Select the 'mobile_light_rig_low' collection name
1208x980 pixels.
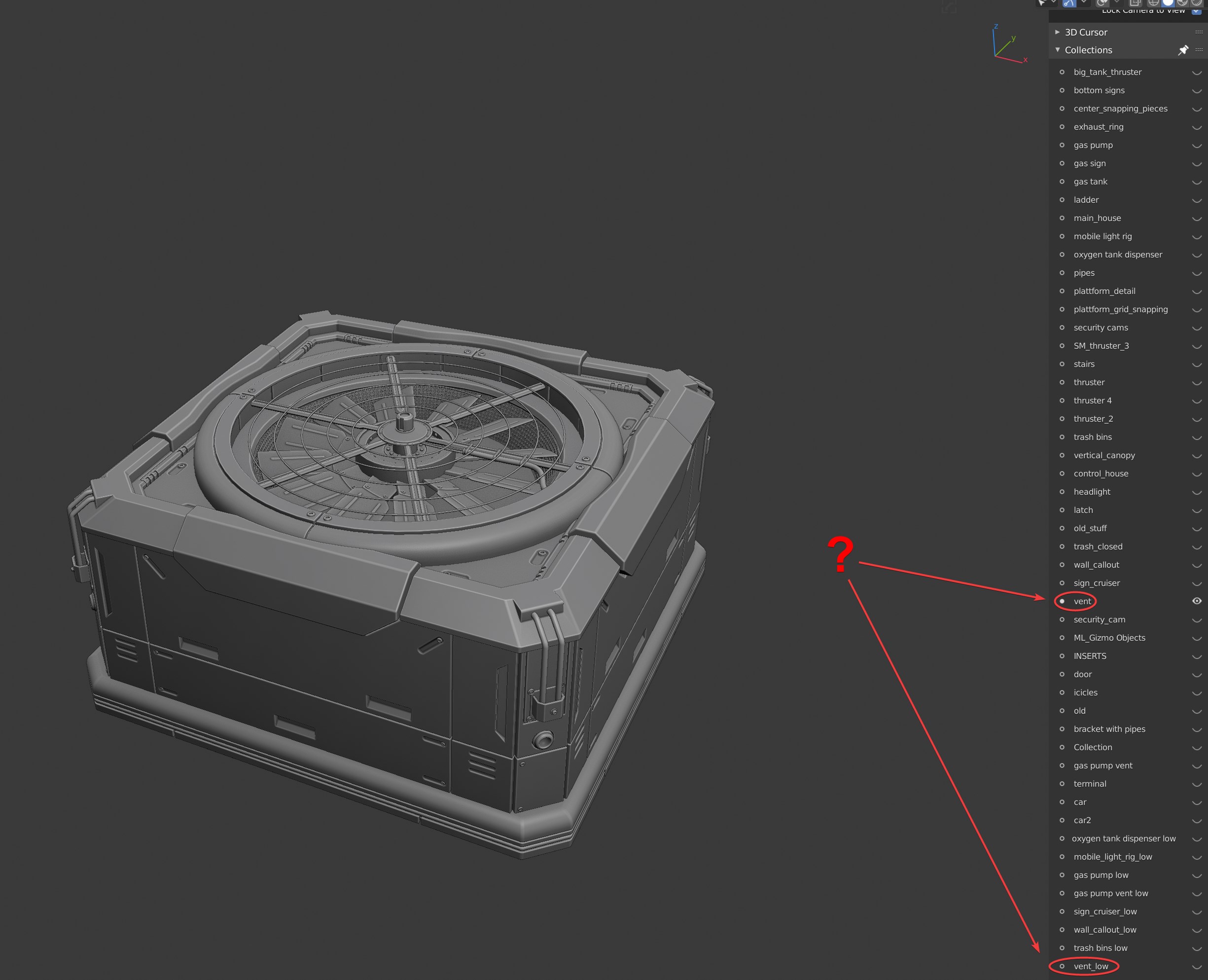click(1112, 857)
